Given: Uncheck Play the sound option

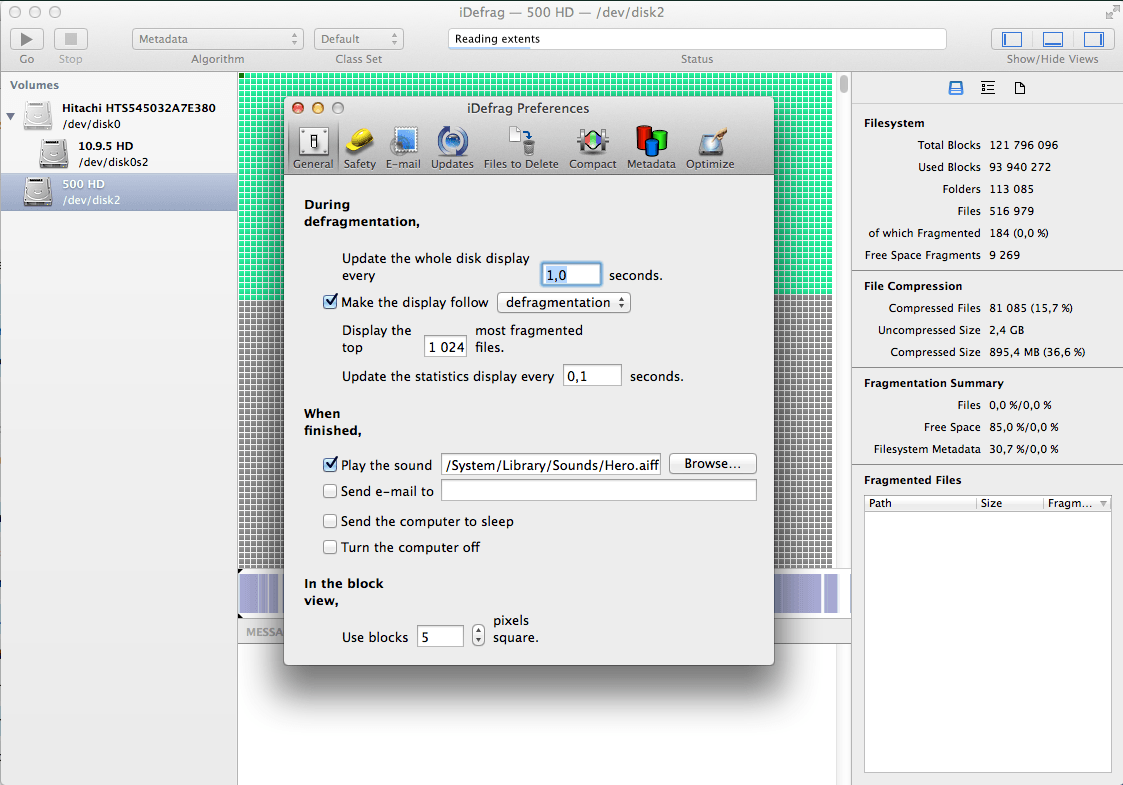Looking at the screenshot, I should [330, 464].
